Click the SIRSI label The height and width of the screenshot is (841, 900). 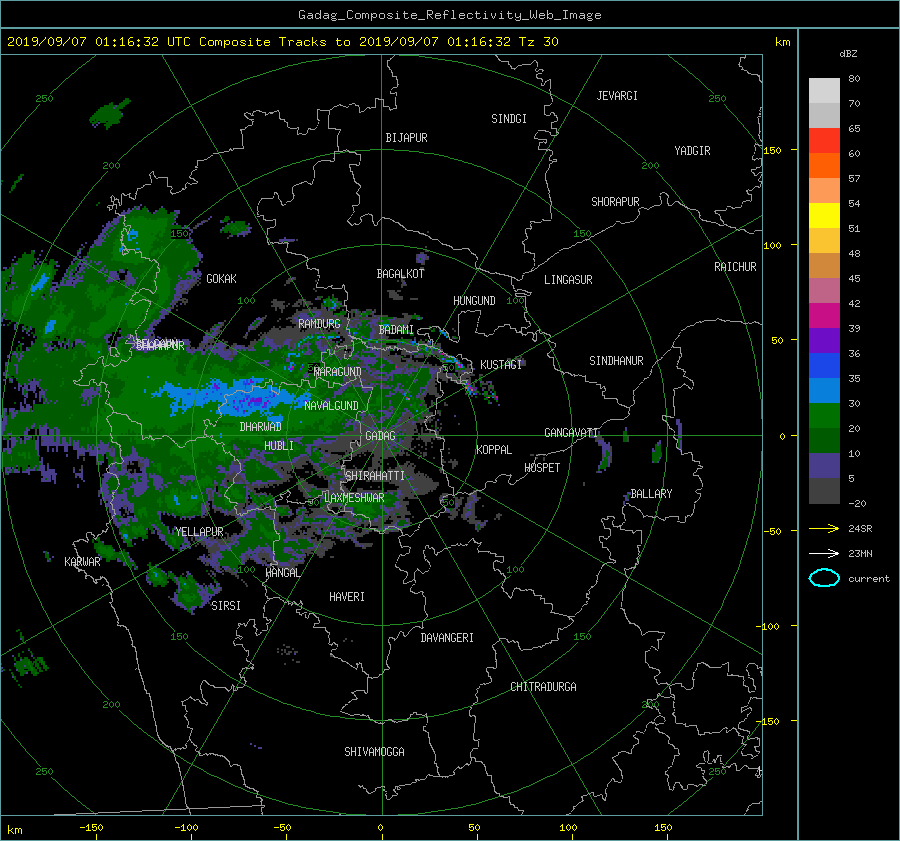point(226,606)
